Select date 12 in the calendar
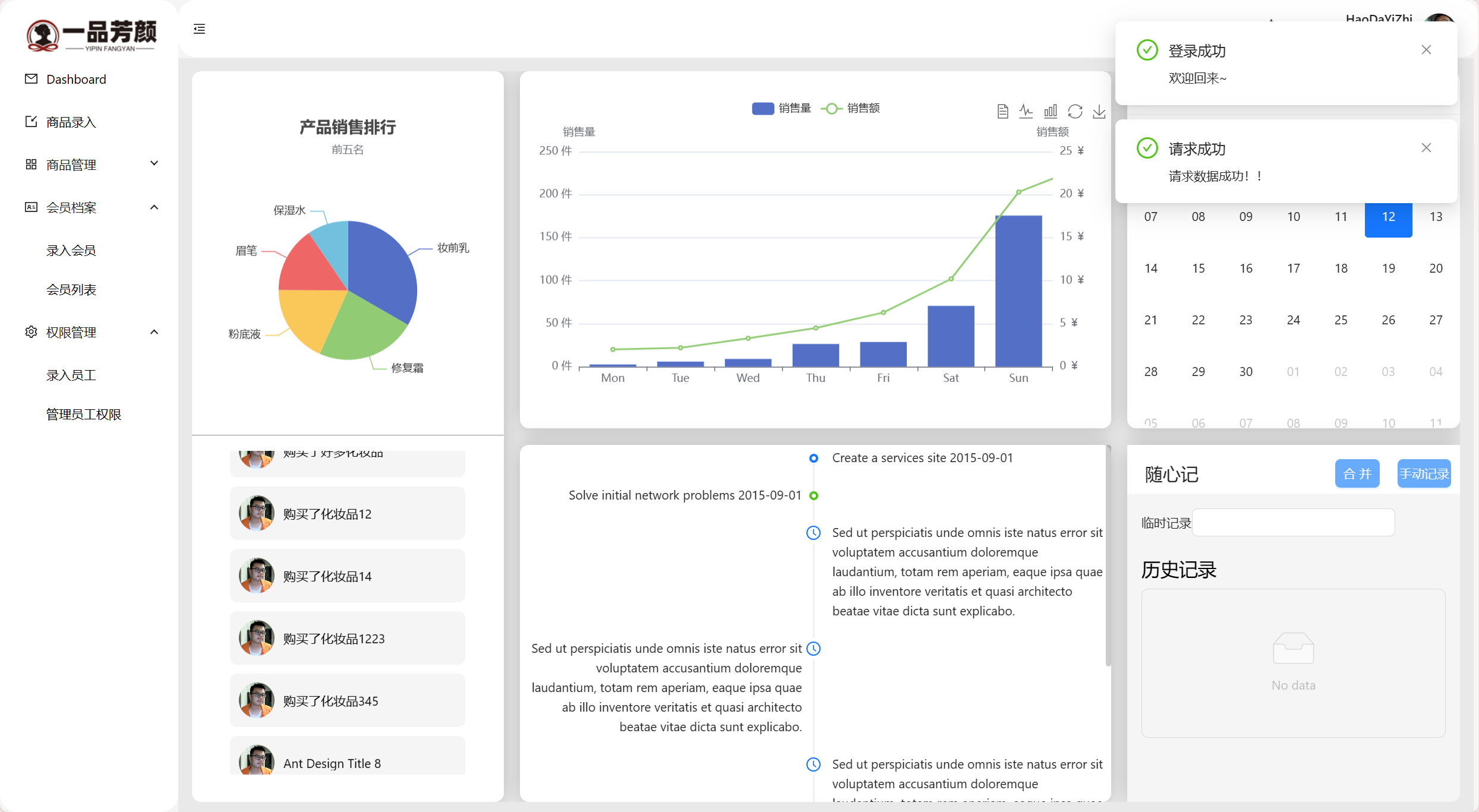This screenshot has width=1479, height=812. coord(1388,217)
